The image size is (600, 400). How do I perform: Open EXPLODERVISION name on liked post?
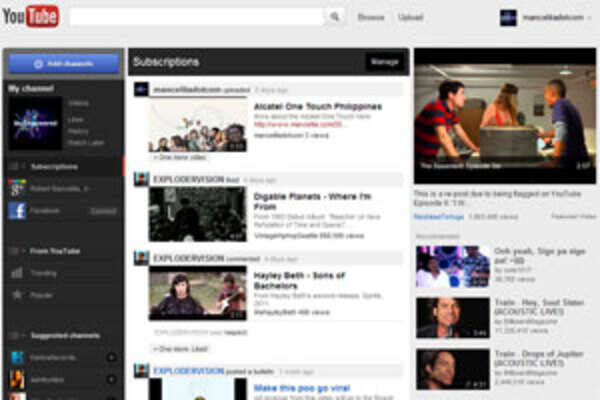(x=189, y=180)
